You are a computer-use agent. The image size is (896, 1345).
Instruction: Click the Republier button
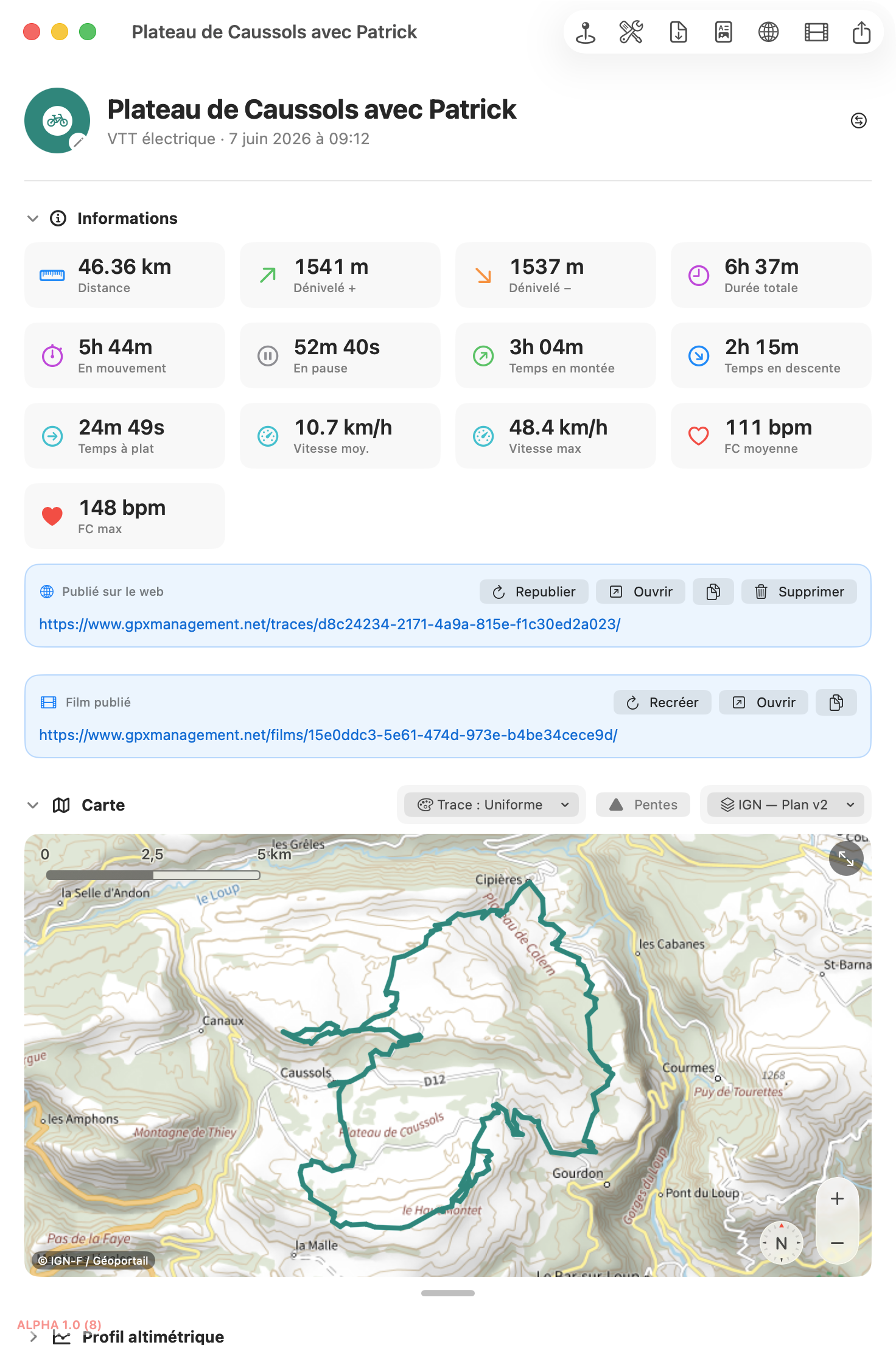[x=534, y=592]
